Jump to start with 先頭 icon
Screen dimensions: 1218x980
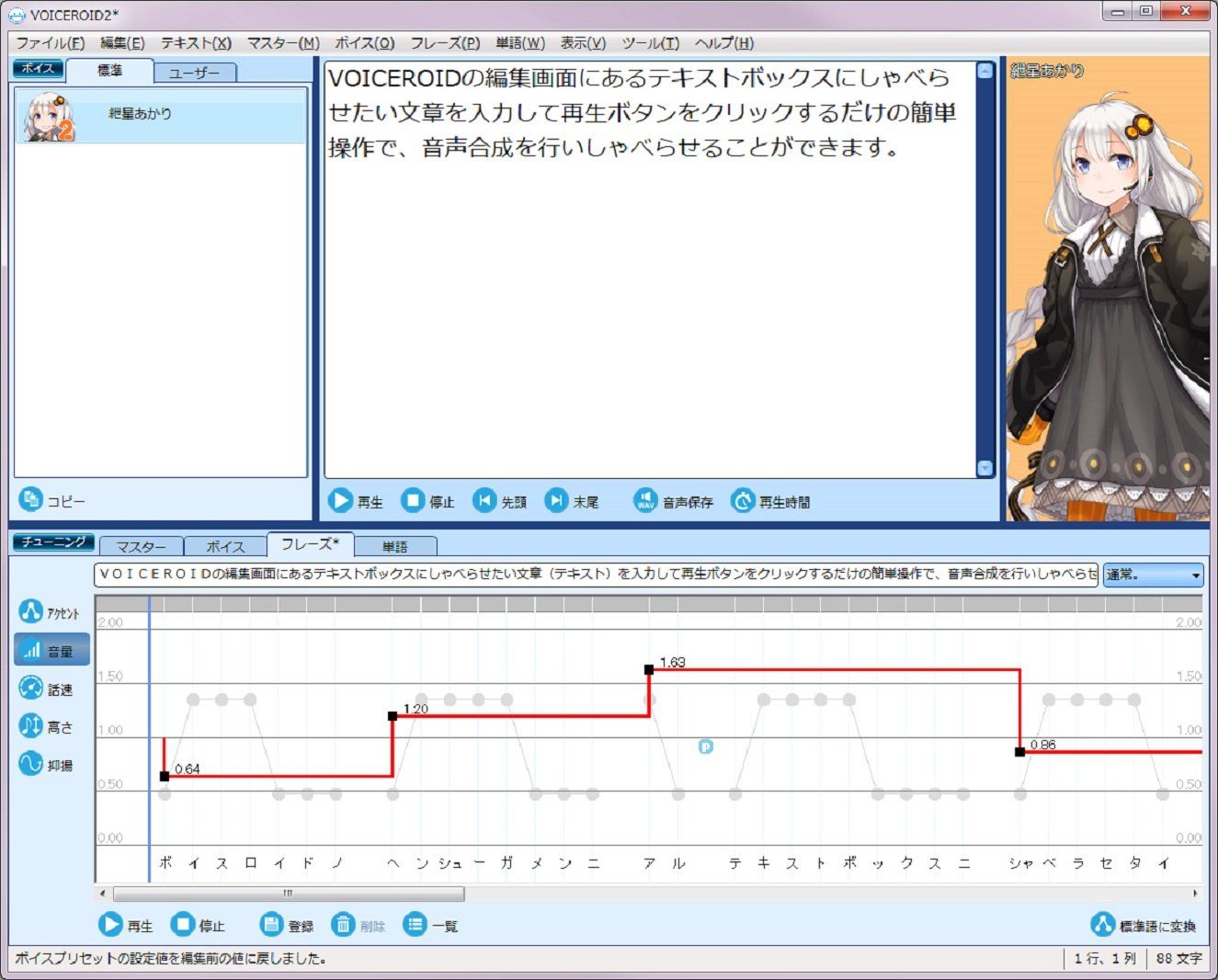click(x=484, y=501)
